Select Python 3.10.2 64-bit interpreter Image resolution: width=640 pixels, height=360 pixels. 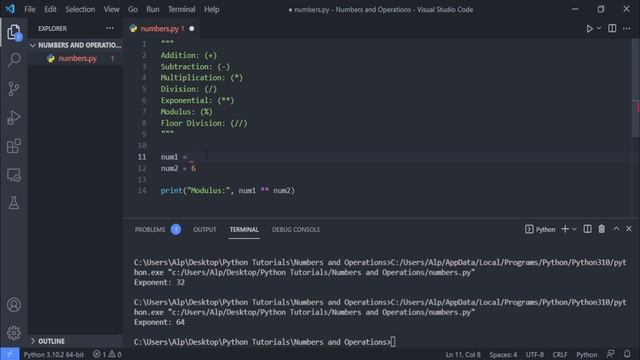[53, 354]
